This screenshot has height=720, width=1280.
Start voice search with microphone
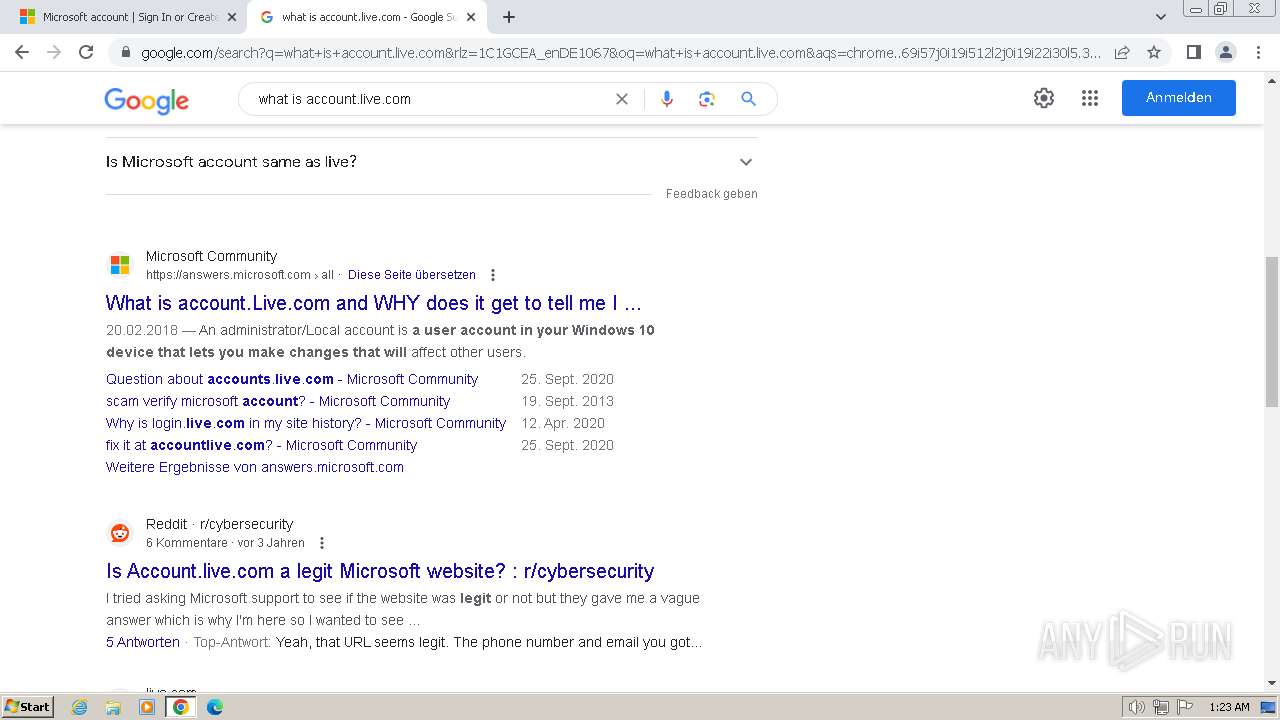click(x=667, y=99)
